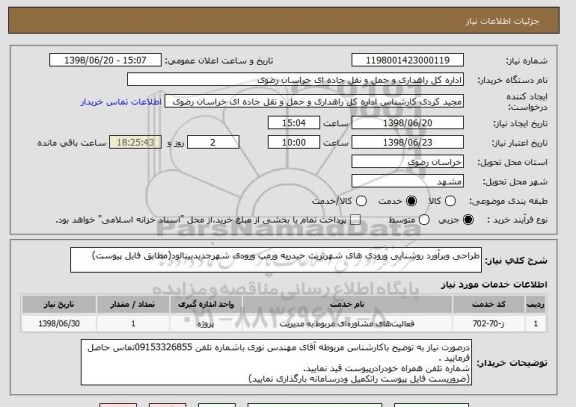Click the تاریخ نیاز column header
The height and width of the screenshot is (407, 576).
coord(59,305)
